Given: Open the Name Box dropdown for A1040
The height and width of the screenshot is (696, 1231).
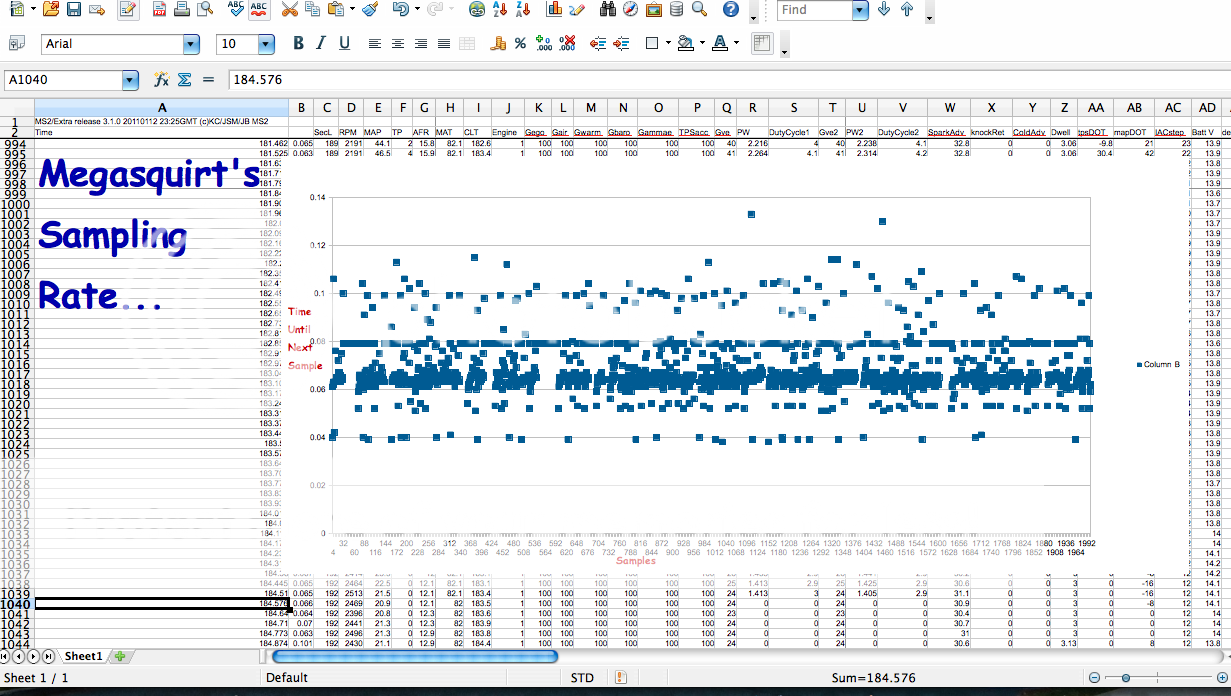Looking at the screenshot, I should point(130,80).
